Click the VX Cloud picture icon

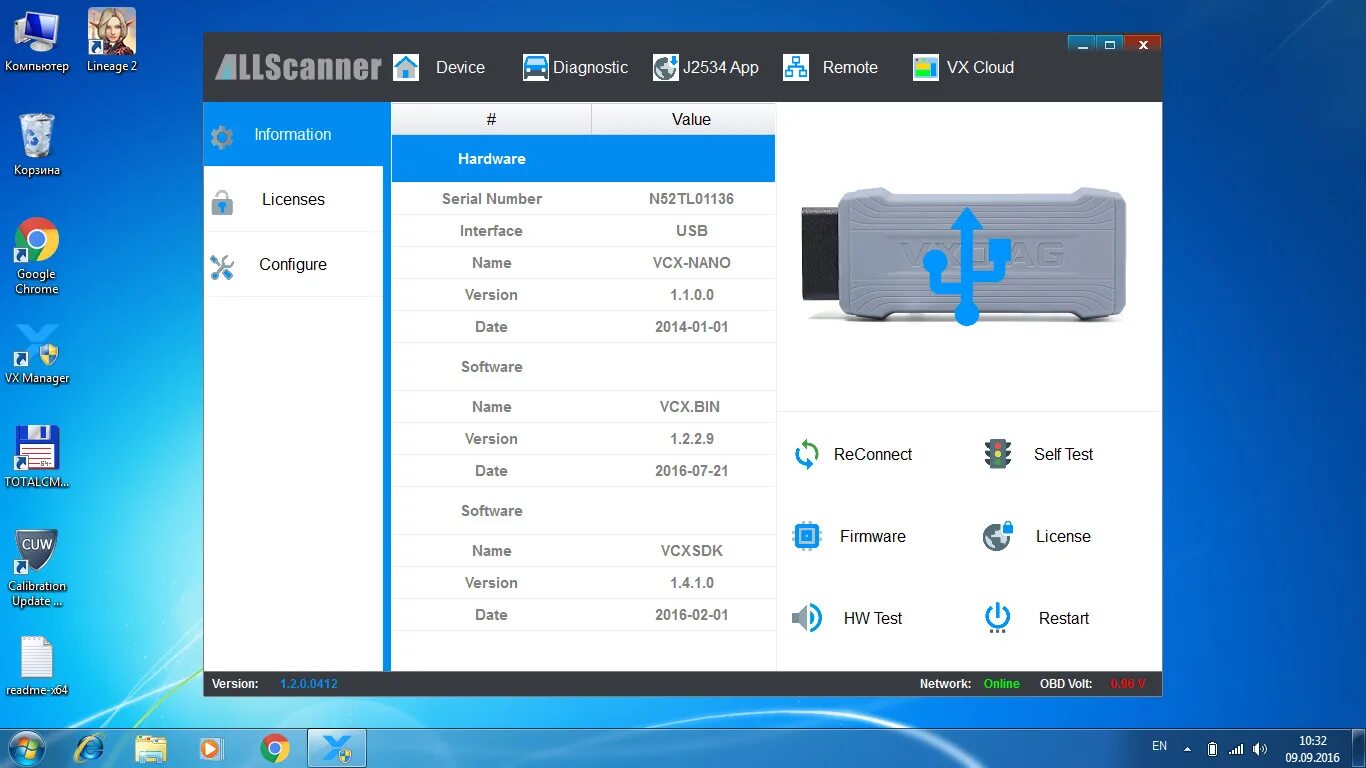[x=926, y=67]
